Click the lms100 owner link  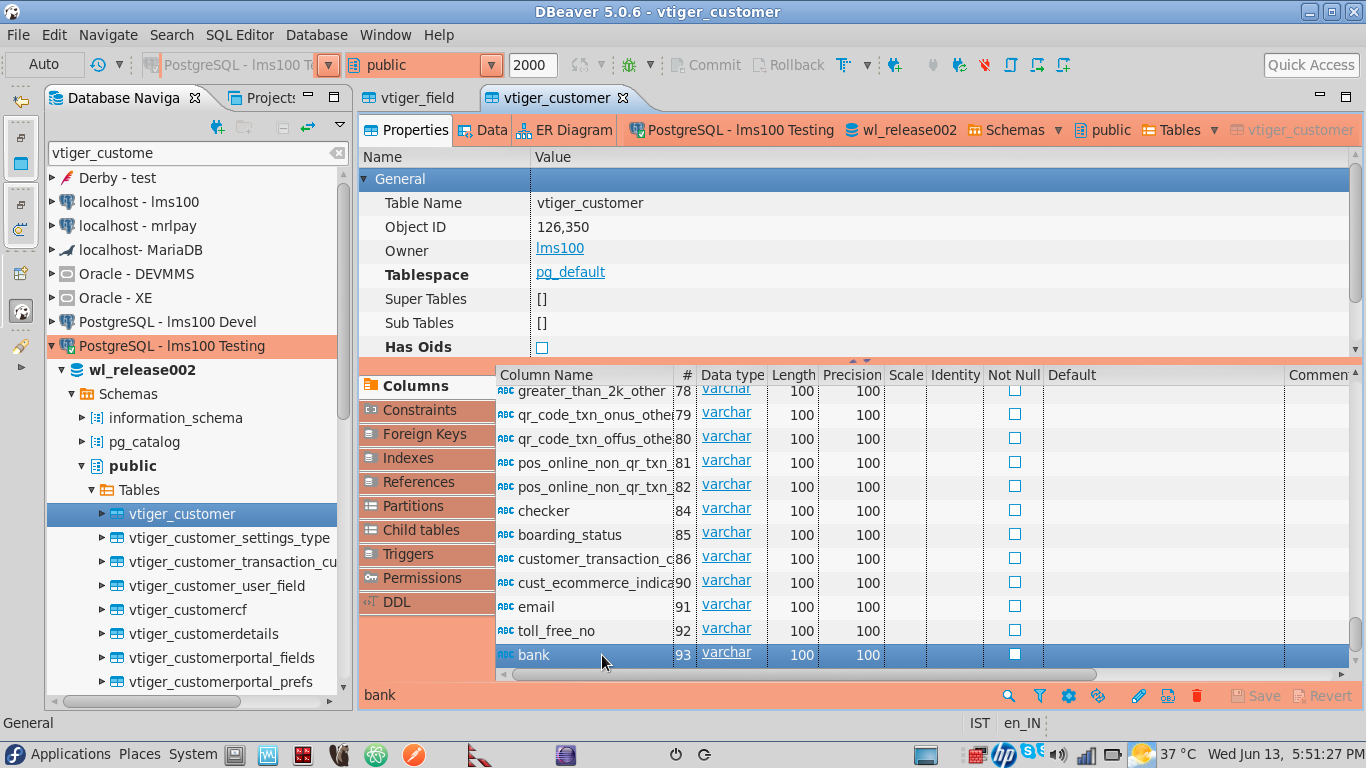tap(560, 249)
